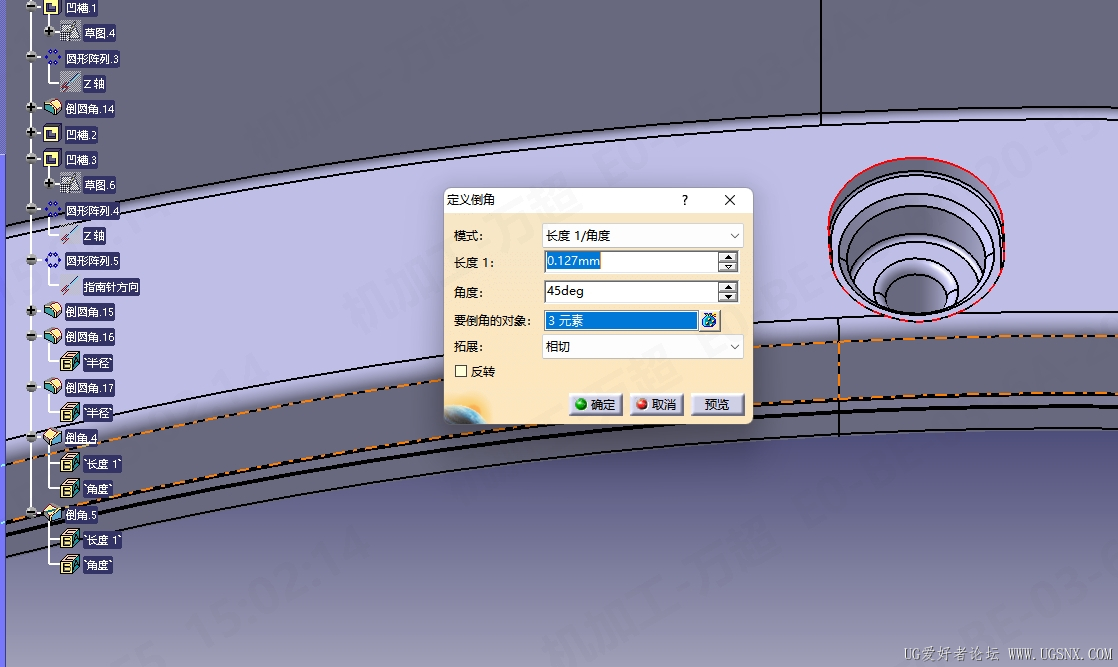The height and width of the screenshot is (667, 1118).
Task: Click the 倒角.4 chamfer icon
Action: click(53, 437)
